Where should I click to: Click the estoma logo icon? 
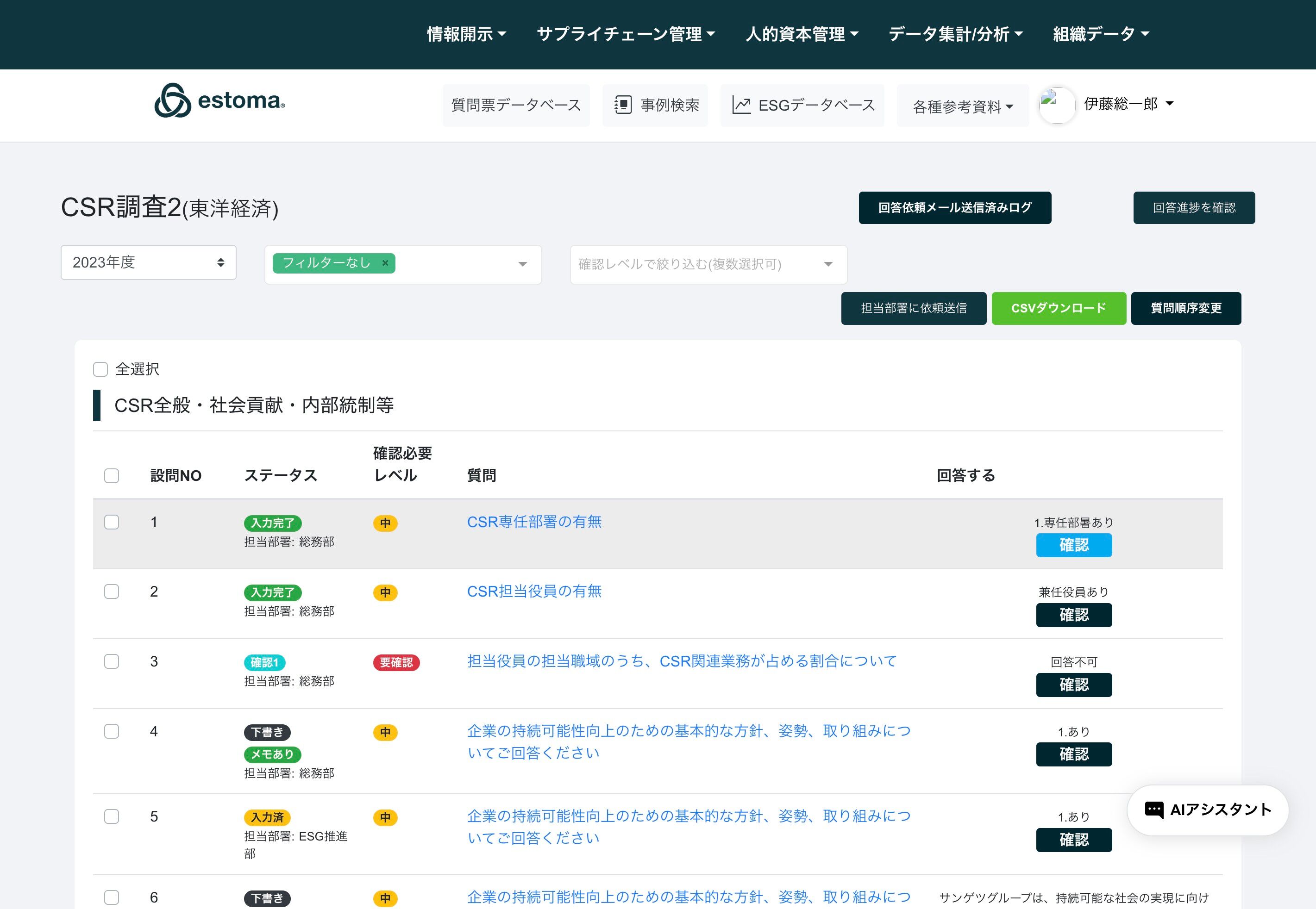(173, 101)
